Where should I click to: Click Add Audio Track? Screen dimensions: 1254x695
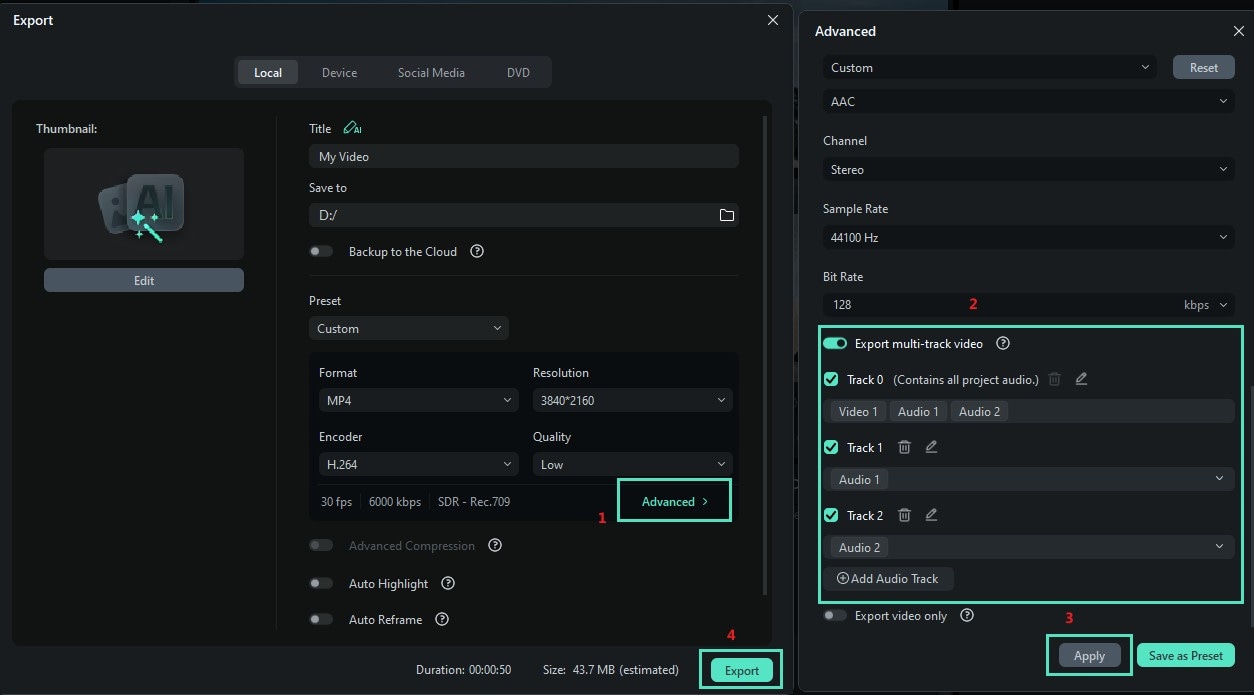(888, 578)
